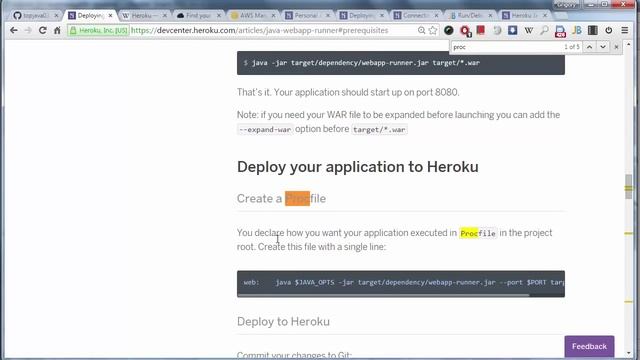
Task: Click the gray crescent extension icon
Action: 497,30
